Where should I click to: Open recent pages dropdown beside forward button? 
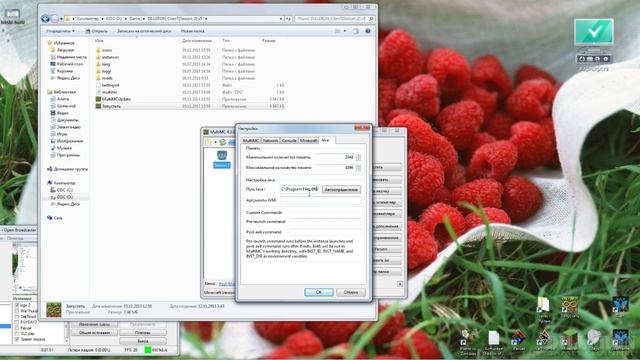coord(61,19)
